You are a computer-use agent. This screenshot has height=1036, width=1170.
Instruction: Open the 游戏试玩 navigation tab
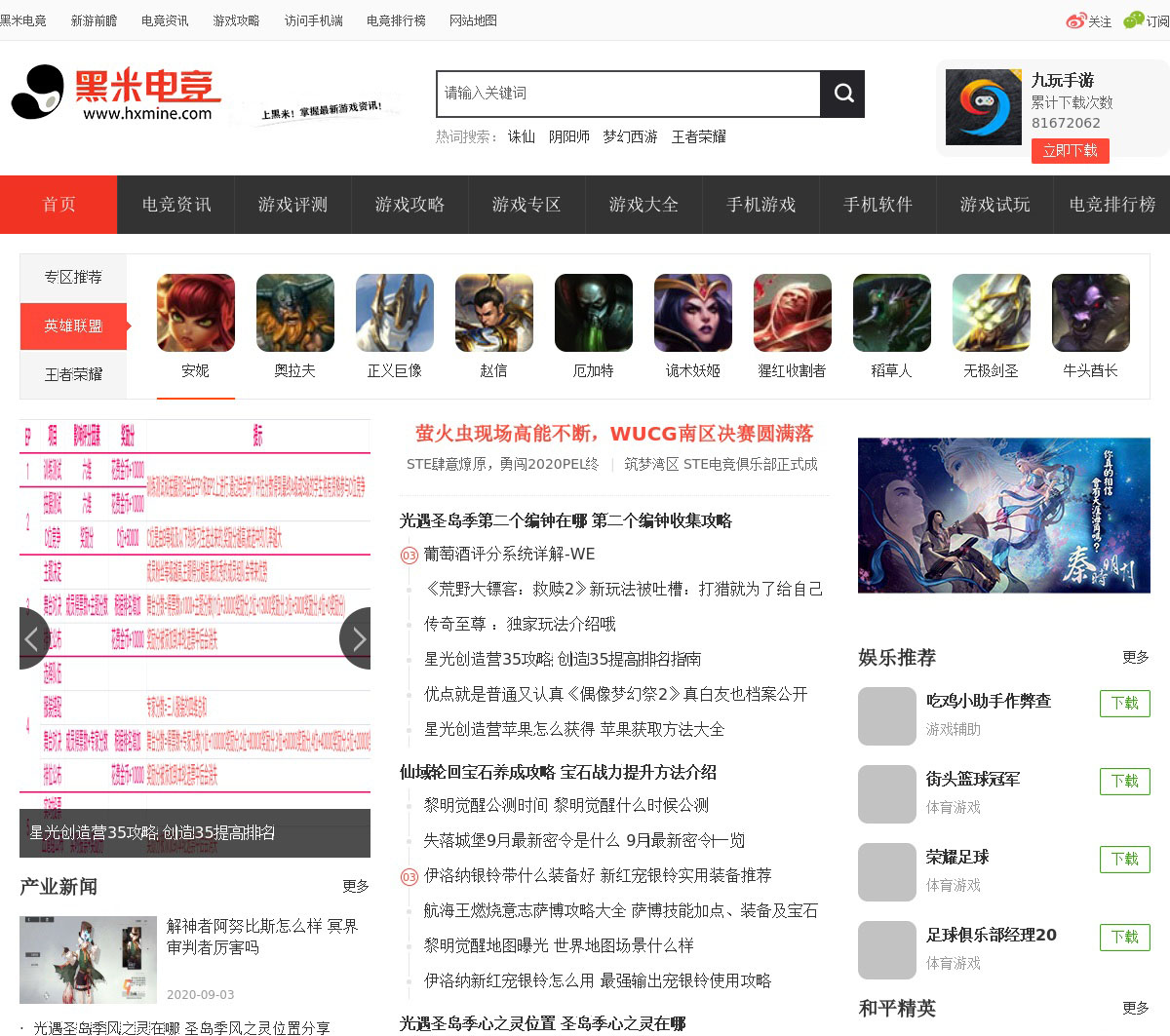994,205
